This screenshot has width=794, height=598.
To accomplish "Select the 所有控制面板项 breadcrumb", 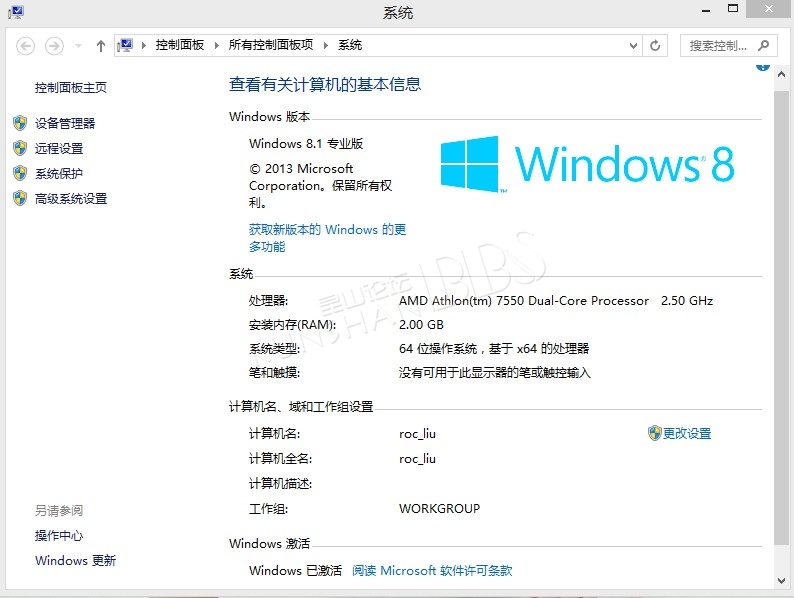I will tap(271, 45).
